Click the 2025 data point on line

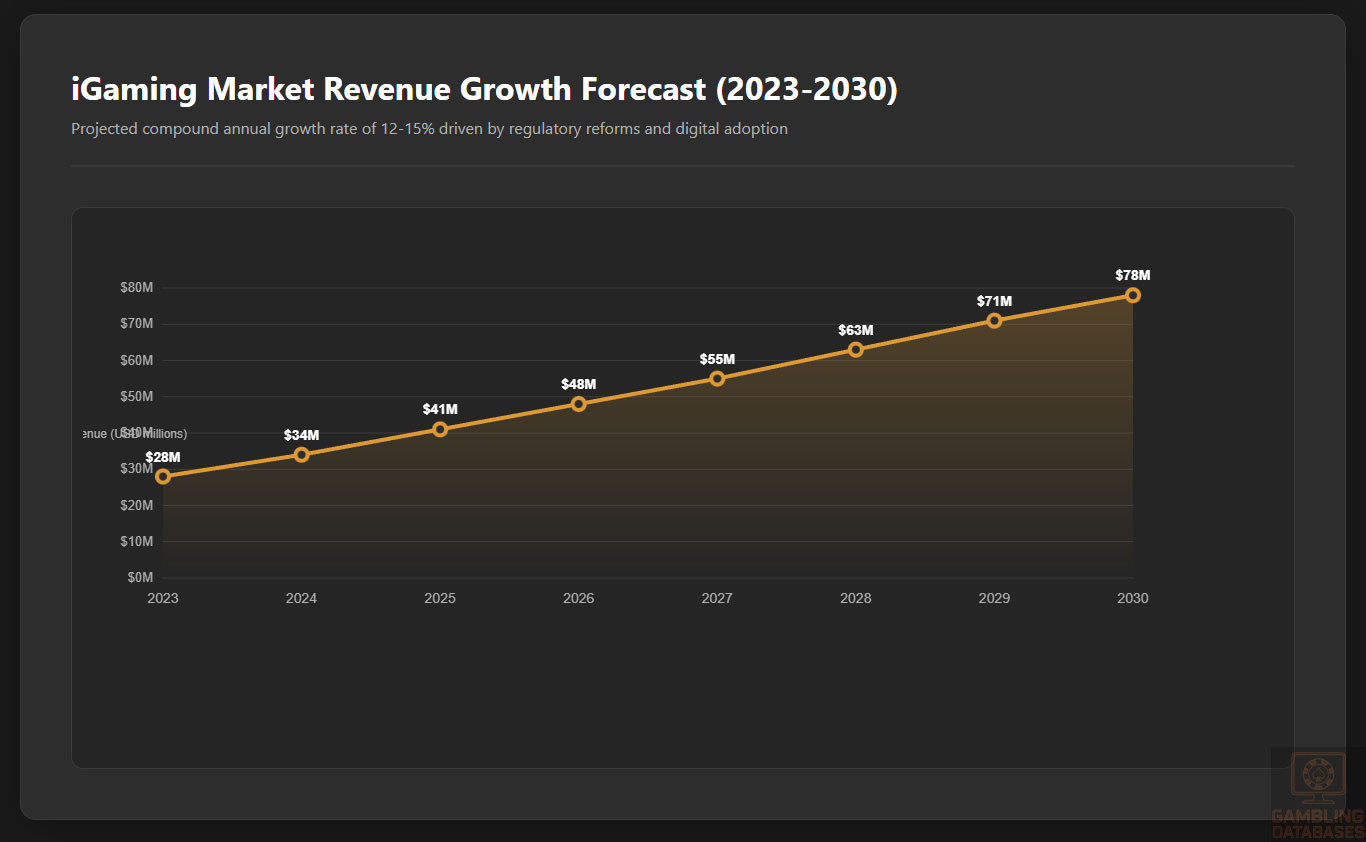coord(440,429)
